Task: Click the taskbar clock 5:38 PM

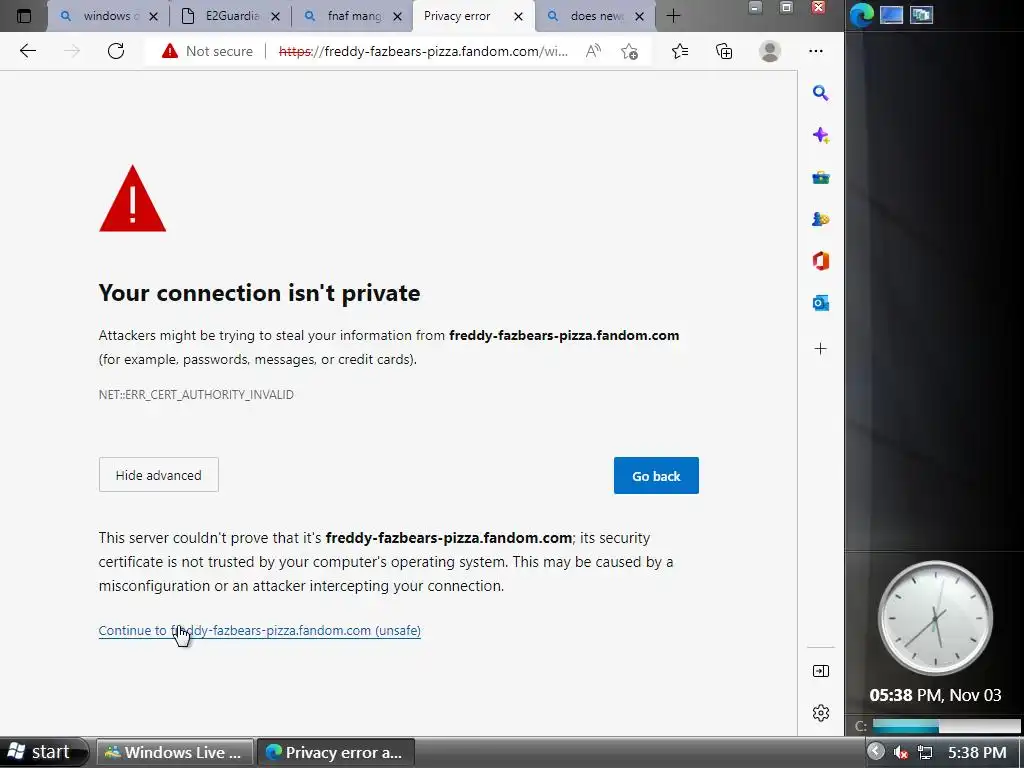Action: point(977,752)
